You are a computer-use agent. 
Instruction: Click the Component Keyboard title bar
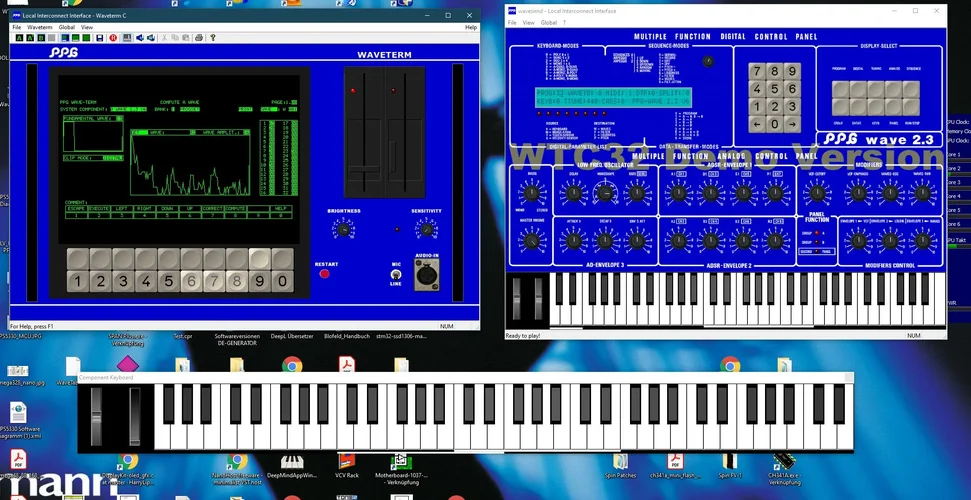pyautogui.click(x=466, y=377)
